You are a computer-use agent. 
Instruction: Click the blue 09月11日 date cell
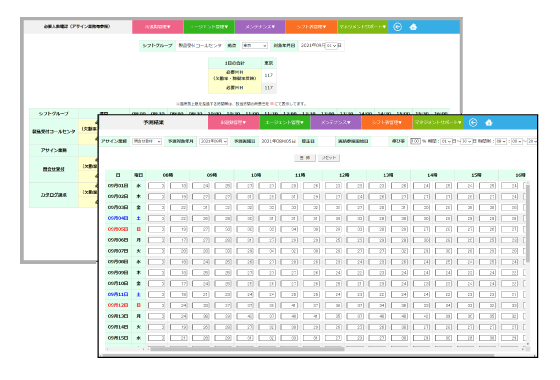coord(118,295)
